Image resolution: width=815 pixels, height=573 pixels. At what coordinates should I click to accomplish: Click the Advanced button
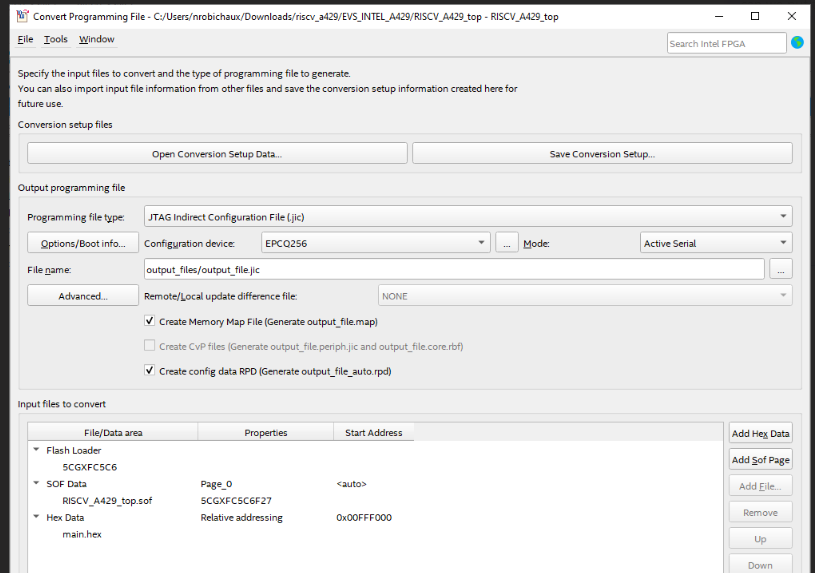(83, 296)
